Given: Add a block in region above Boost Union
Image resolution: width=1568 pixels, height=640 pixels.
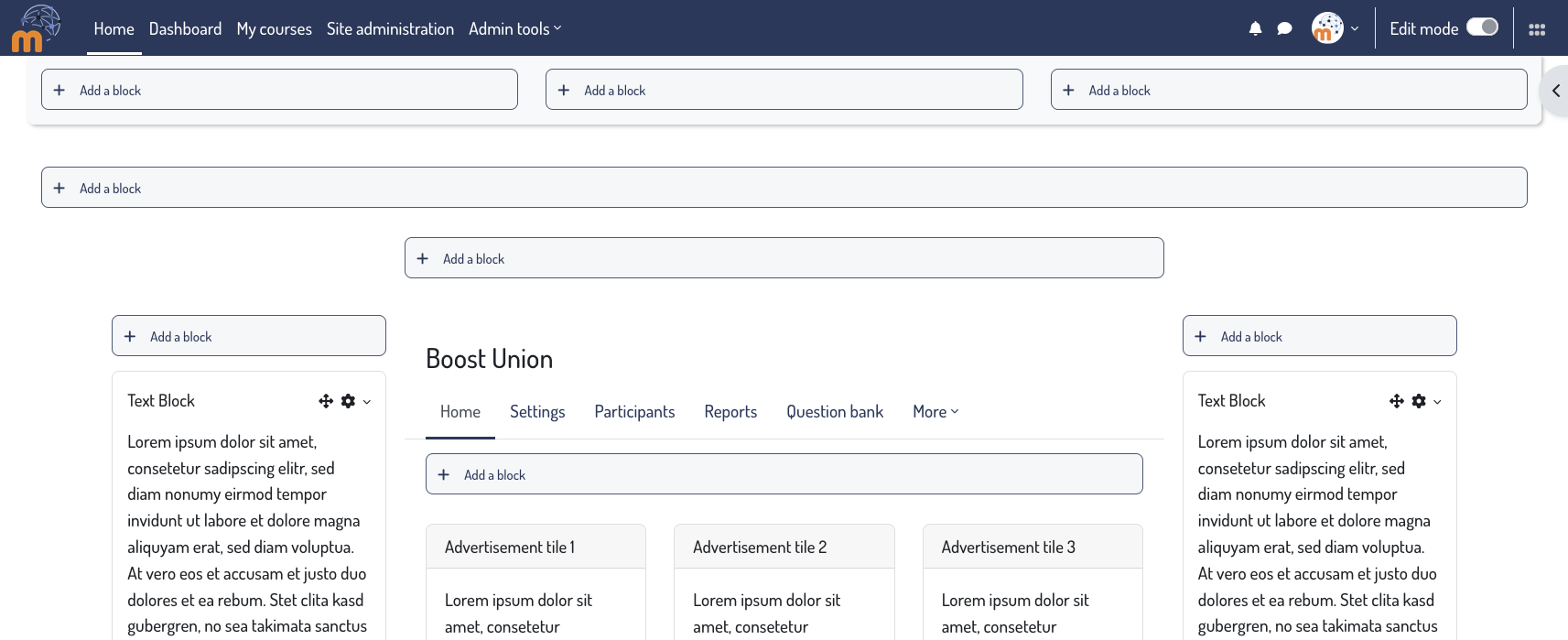Looking at the screenshot, I should [x=784, y=258].
